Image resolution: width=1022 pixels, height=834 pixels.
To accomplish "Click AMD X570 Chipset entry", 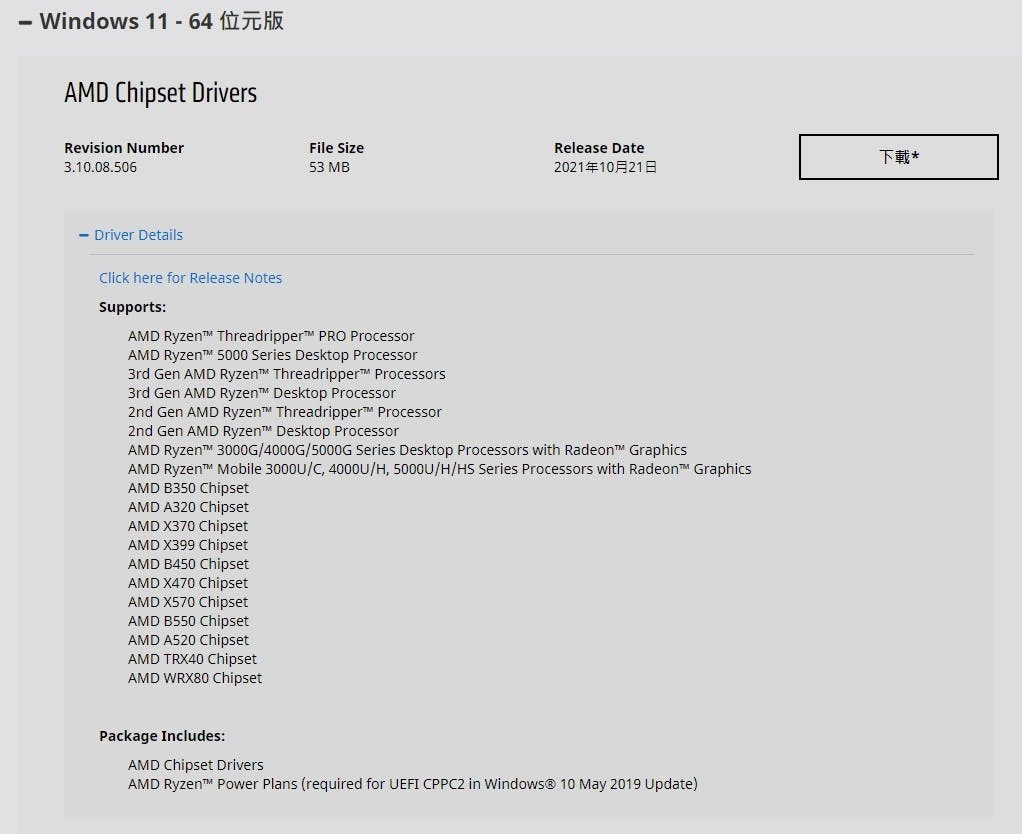I will point(188,602).
